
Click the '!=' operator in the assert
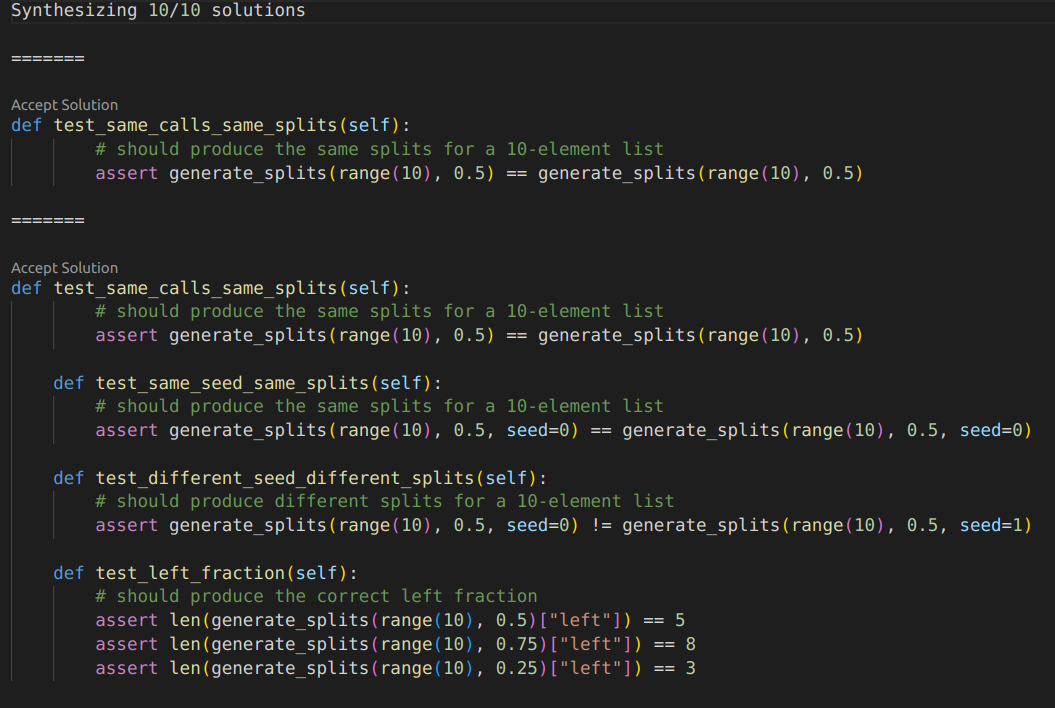[x=601, y=525]
